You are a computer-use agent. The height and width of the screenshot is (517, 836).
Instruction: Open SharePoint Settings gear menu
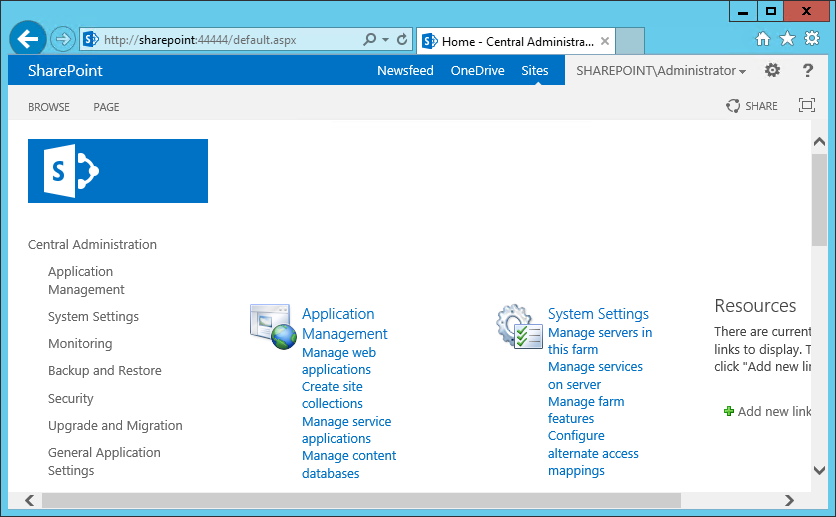coord(772,70)
